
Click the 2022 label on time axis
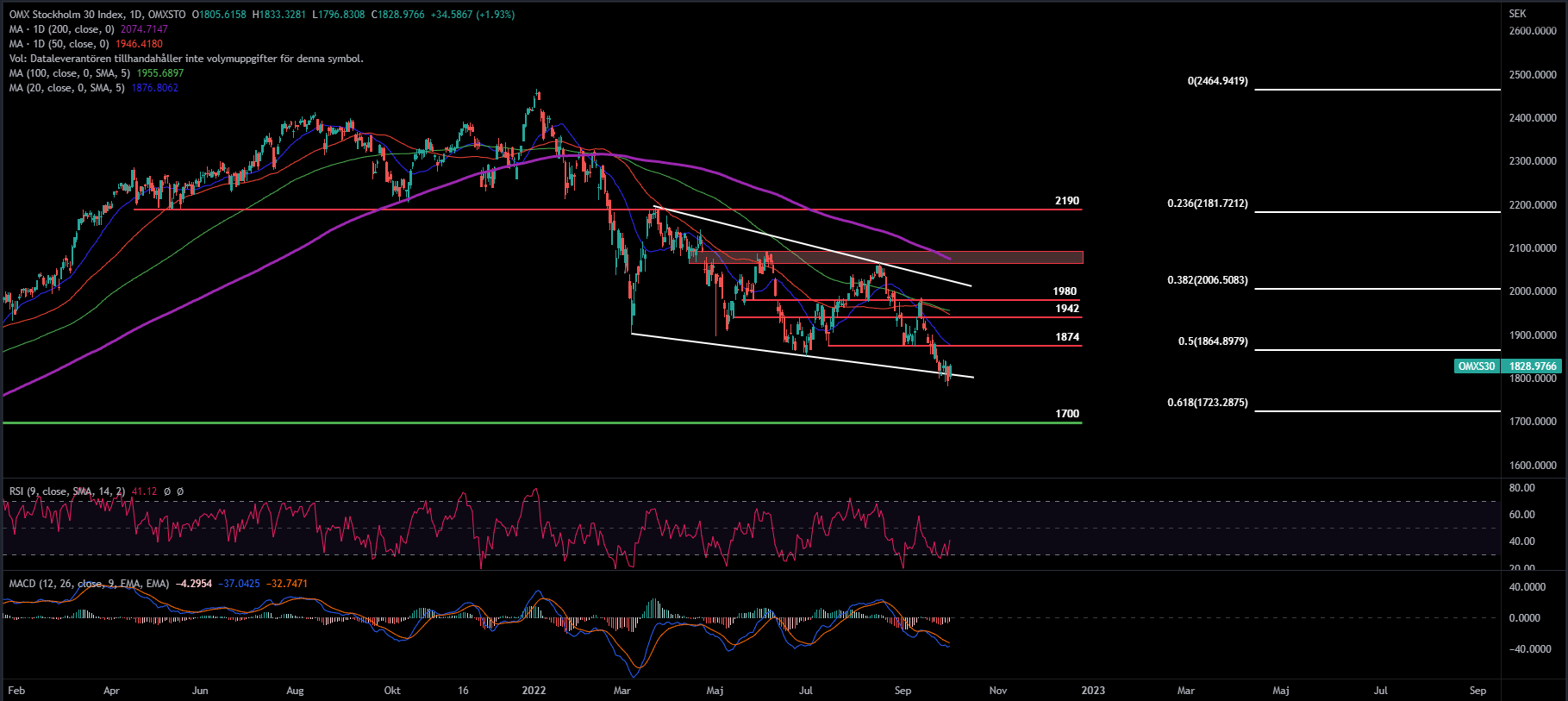pos(534,691)
